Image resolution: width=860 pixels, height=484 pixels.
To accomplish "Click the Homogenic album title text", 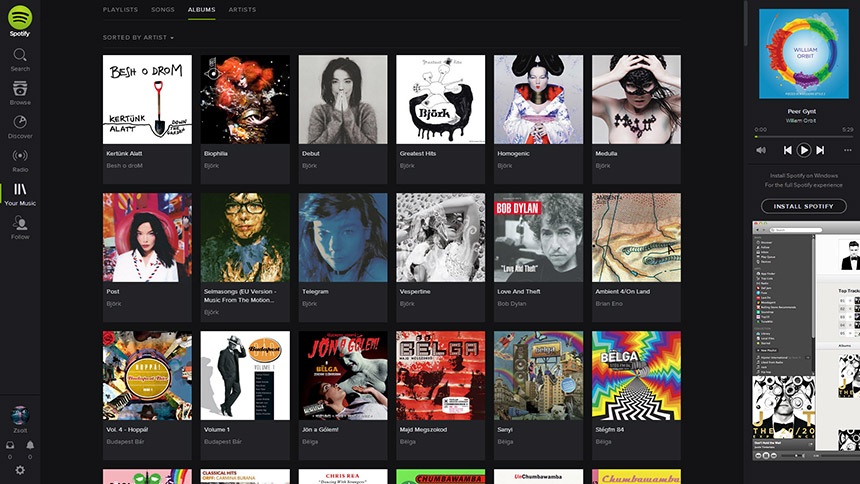I will 513,154.
